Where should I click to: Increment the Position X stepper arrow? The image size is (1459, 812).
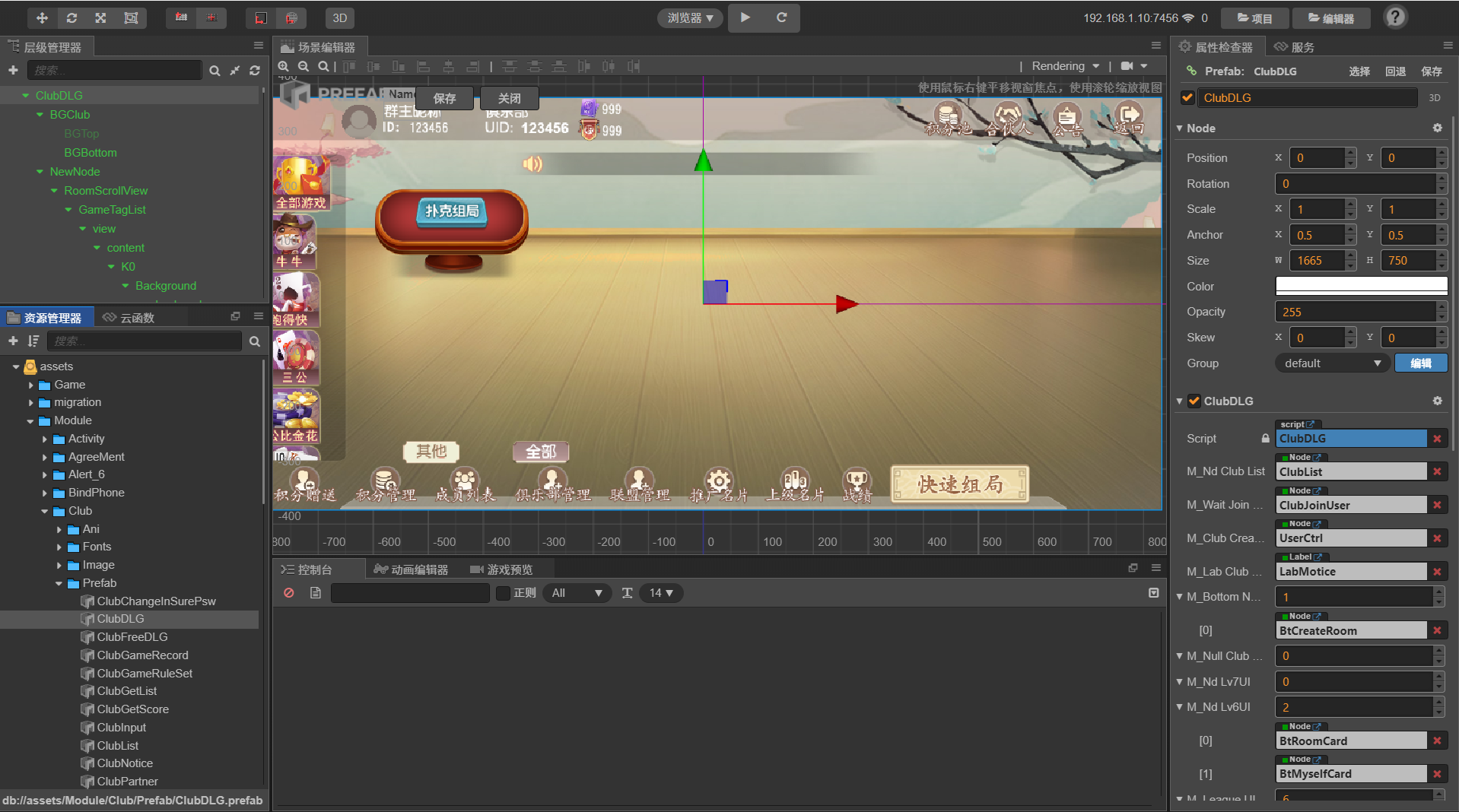pos(1350,153)
